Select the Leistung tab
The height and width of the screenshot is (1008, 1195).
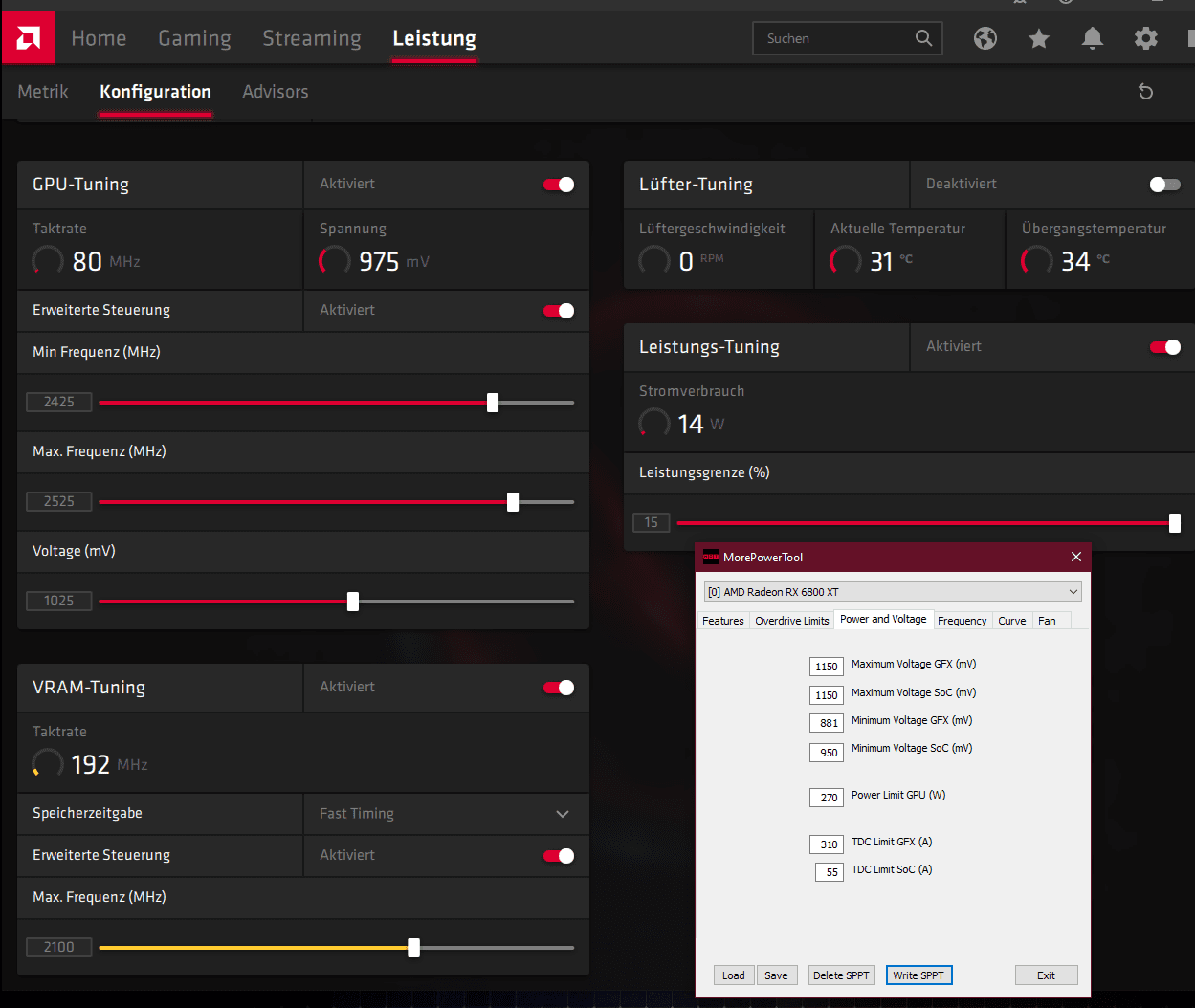pos(434,38)
